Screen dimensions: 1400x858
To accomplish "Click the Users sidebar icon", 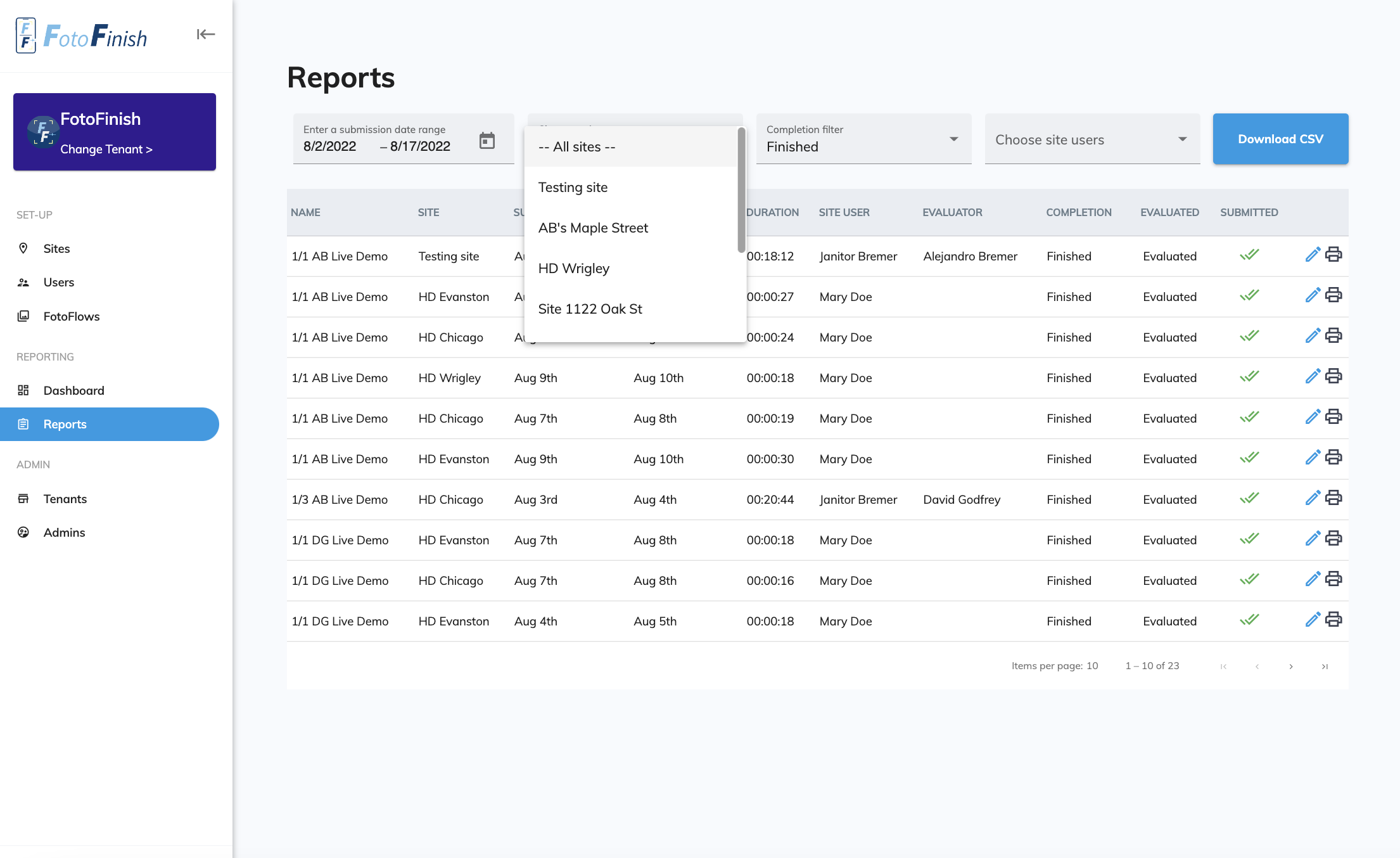I will pos(24,282).
